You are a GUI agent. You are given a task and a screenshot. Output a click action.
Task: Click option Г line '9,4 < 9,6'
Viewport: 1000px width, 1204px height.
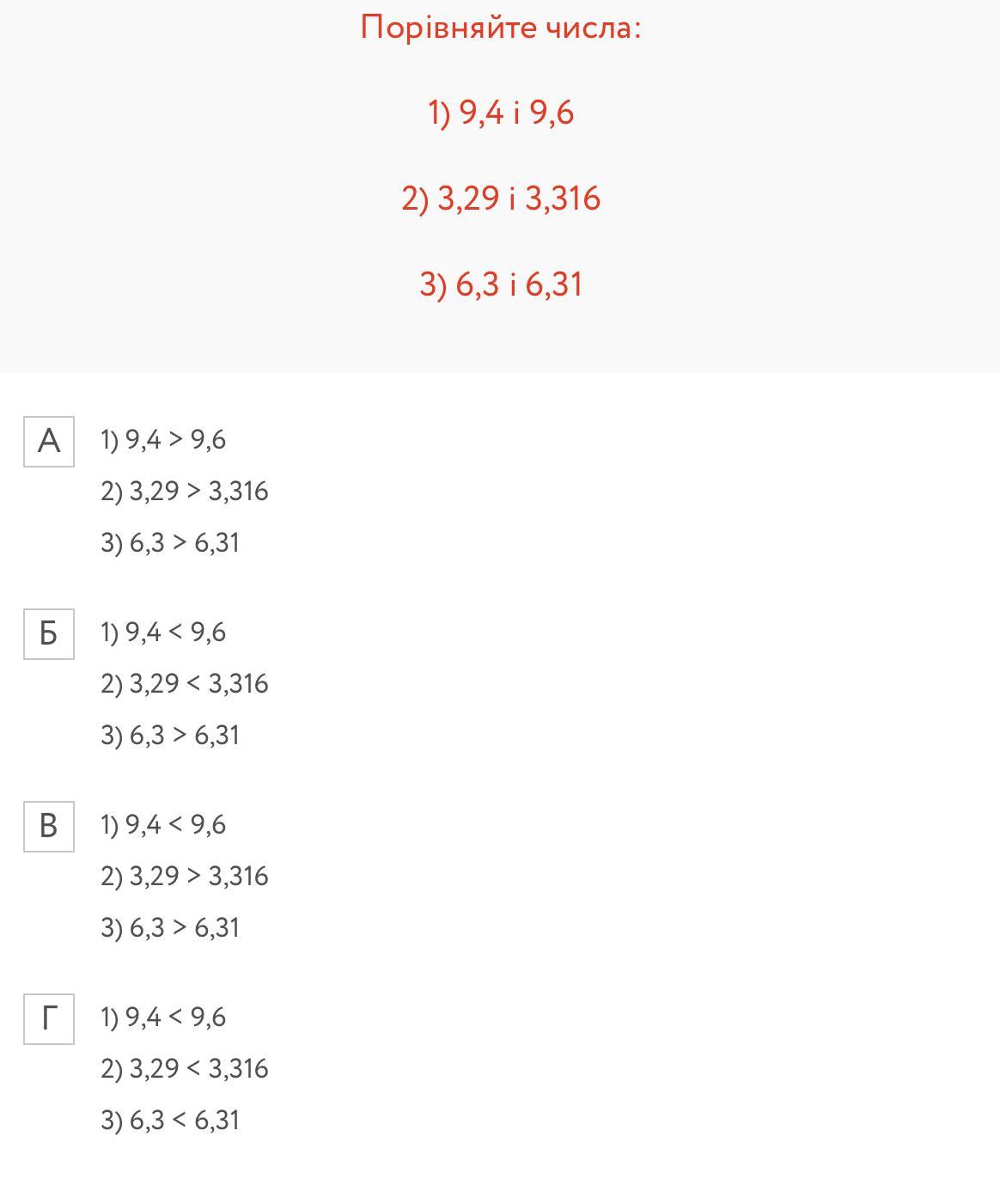click(163, 1018)
